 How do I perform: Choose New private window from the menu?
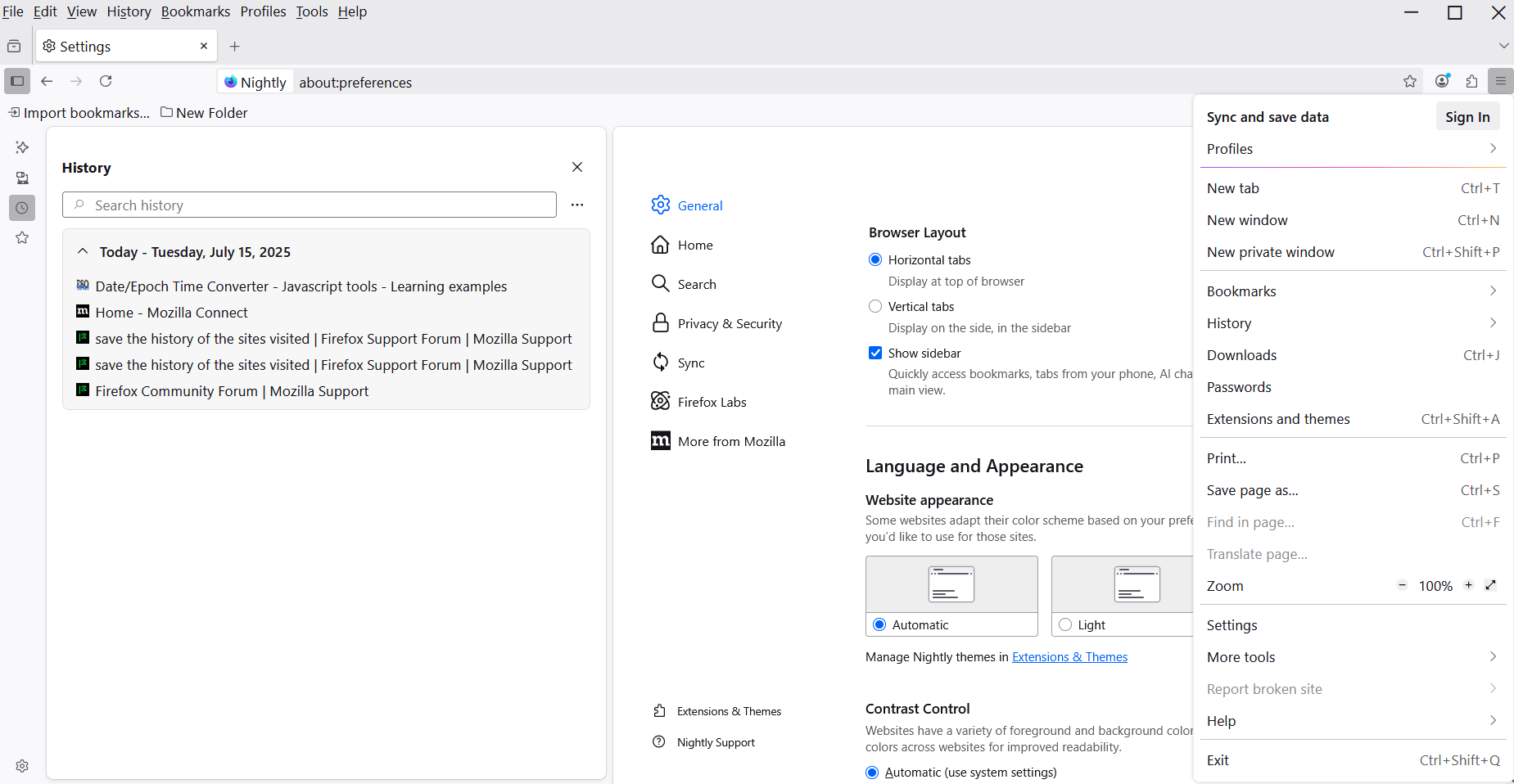(x=1353, y=252)
